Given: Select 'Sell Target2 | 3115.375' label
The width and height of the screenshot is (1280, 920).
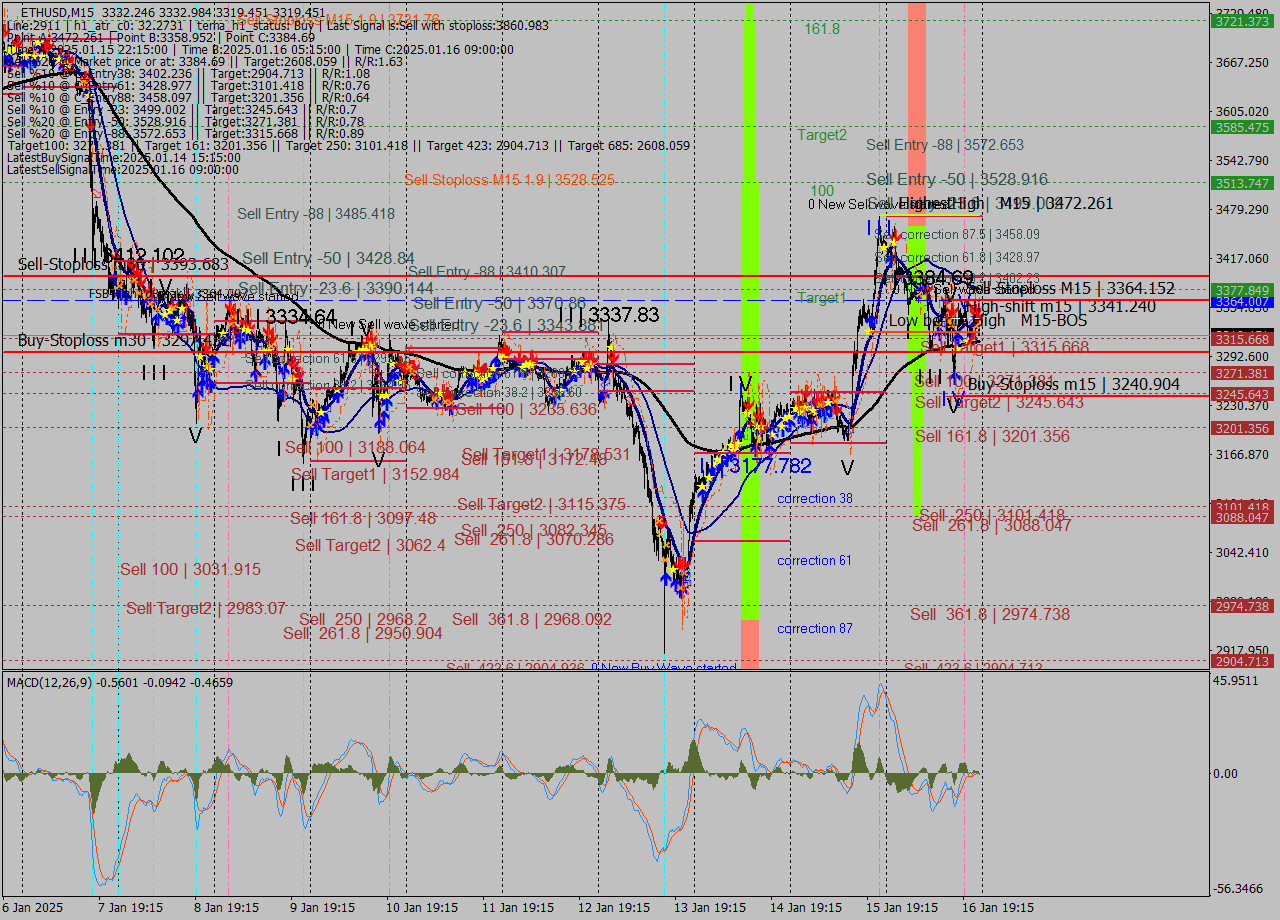Looking at the screenshot, I should (541, 504).
